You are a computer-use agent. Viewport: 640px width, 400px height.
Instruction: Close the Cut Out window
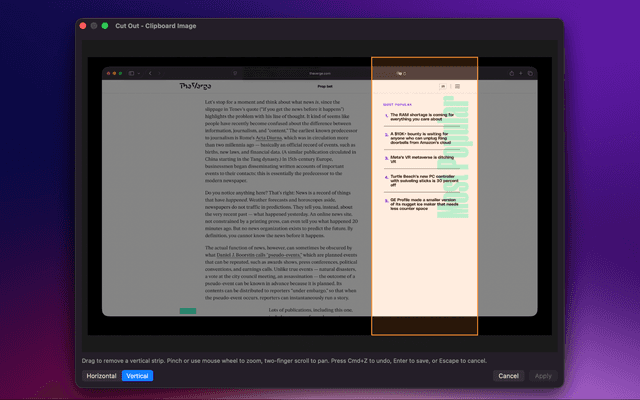click(x=81, y=25)
